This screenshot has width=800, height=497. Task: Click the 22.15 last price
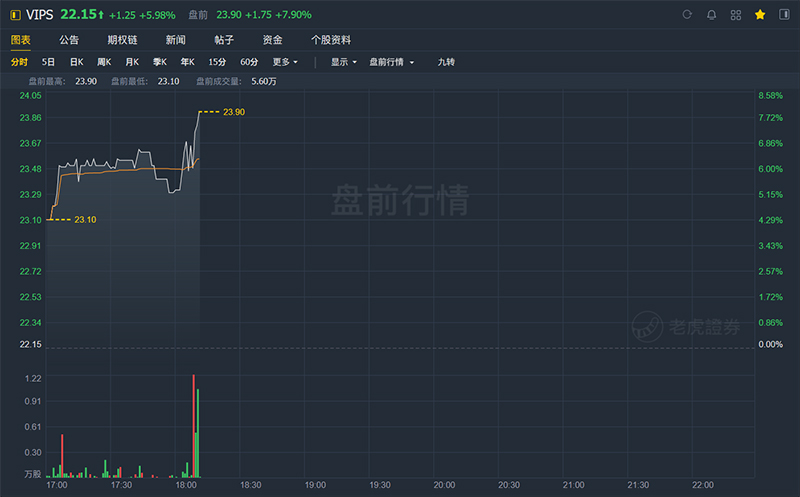pos(78,14)
